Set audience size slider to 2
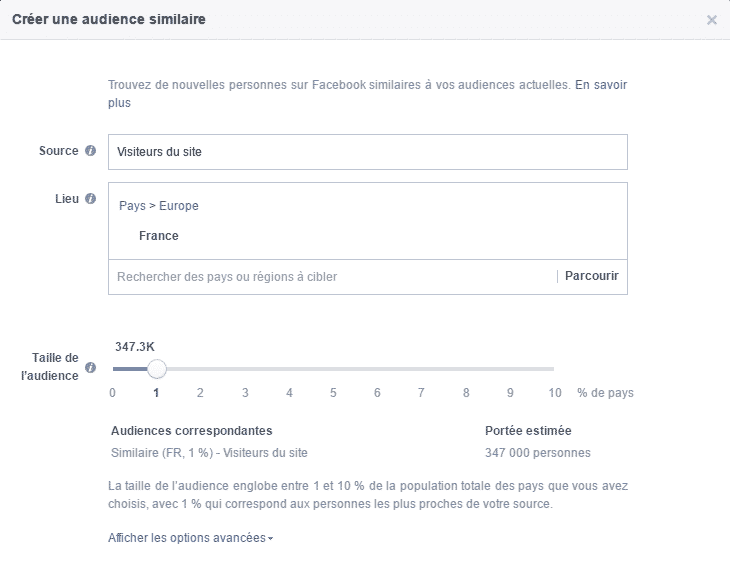This screenshot has width=730, height=575. [x=200, y=369]
